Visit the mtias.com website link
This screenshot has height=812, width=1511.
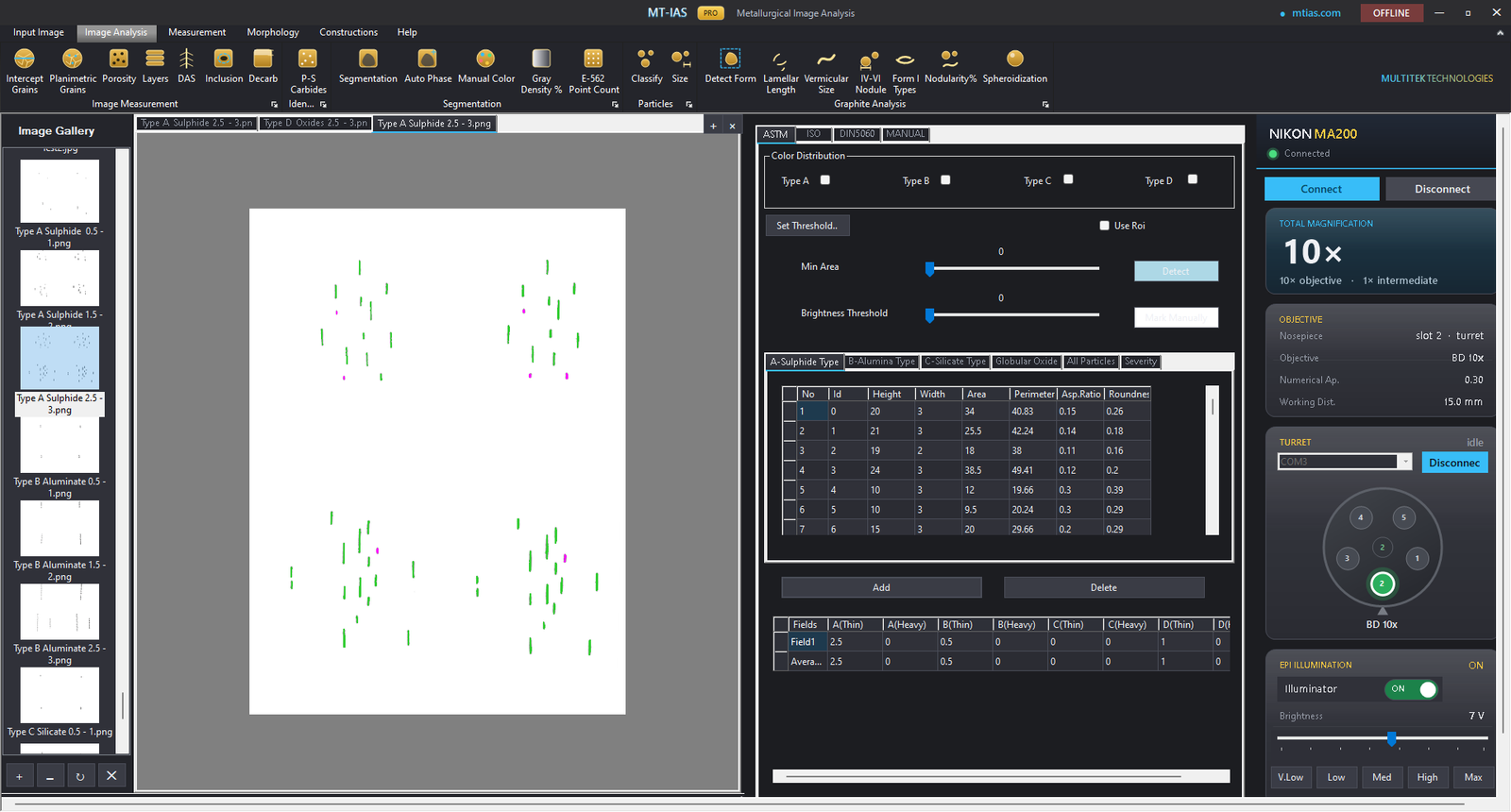pos(1316,13)
